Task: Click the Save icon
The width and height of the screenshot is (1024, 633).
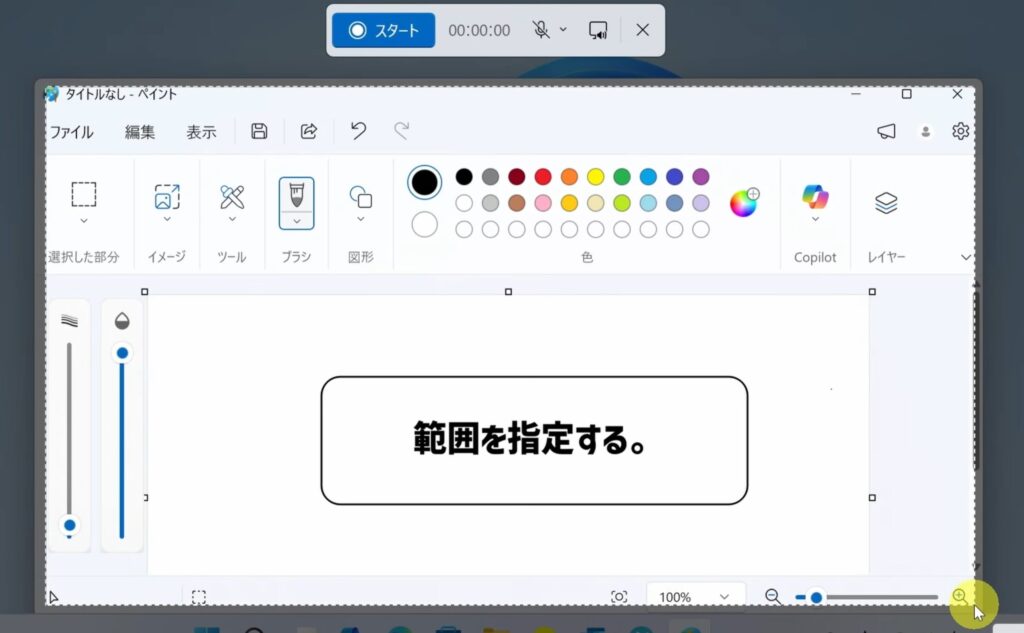Action: [258, 131]
